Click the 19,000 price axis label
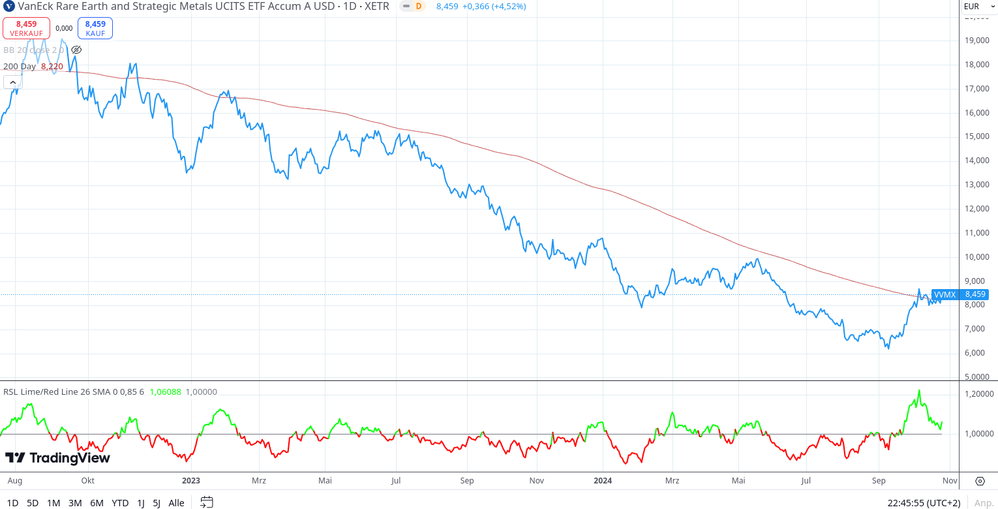This screenshot has width=998, height=509. click(x=976, y=41)
